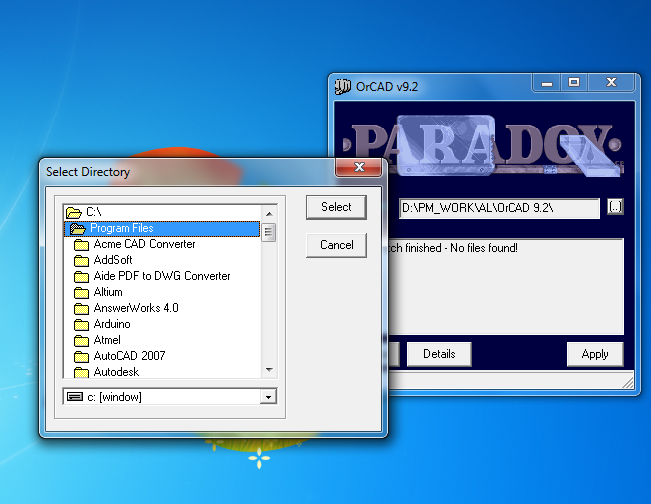Screen dimensions: 651x504
Task: Click the [..] browse button in OrCAD window
Action: tap(615, 206)
